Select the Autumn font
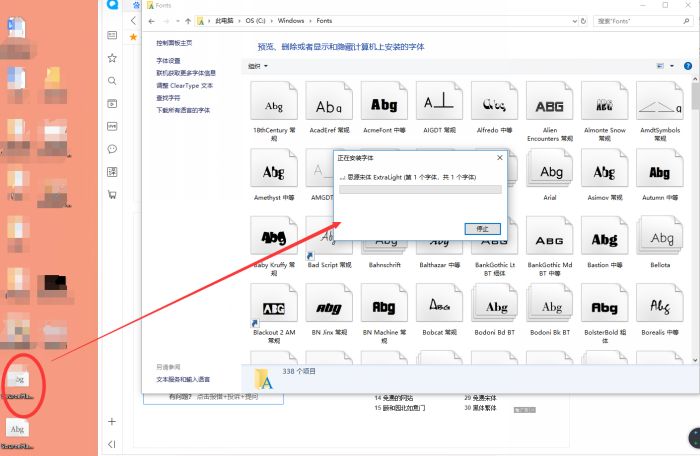Screen dimensions: 700x456 tap(660, 175)
